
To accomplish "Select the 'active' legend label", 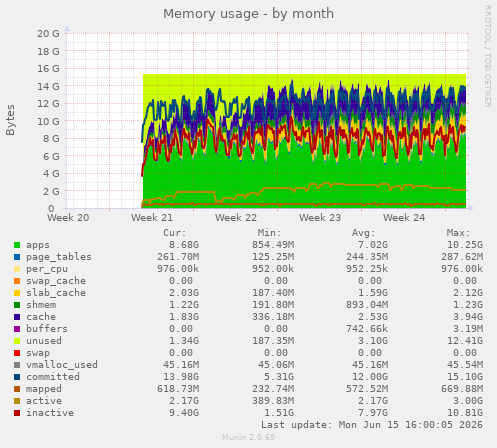I will [44, 401].
